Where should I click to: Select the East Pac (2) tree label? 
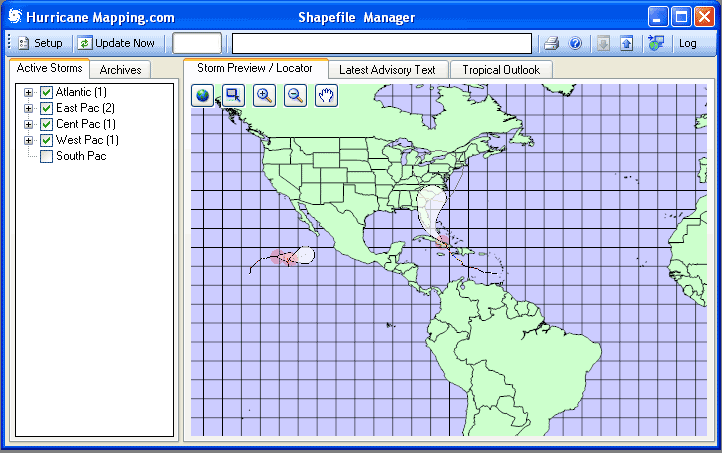tap(85, 108)
